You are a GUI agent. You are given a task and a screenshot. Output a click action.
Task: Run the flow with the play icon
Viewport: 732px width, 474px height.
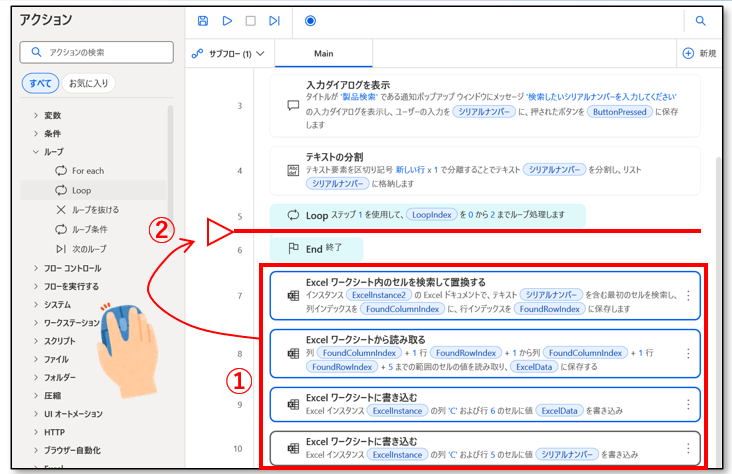227,20
